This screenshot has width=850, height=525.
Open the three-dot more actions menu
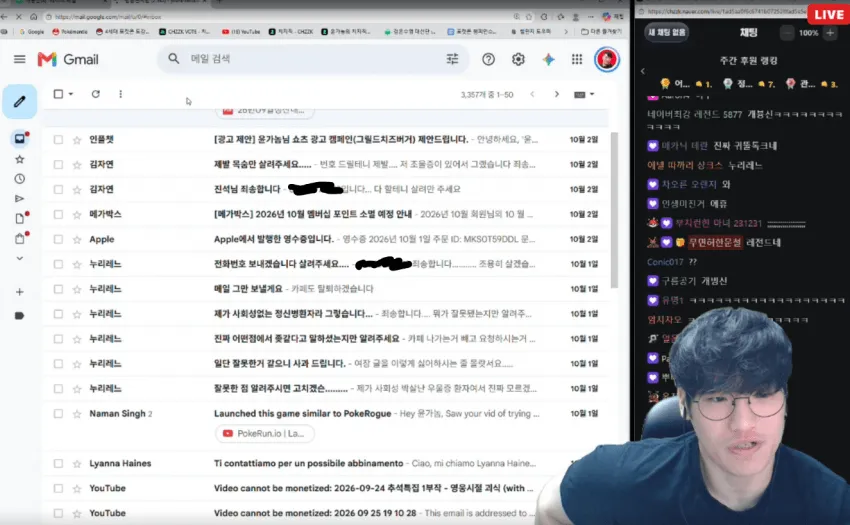pyautogui.click(x=120, y=94)
